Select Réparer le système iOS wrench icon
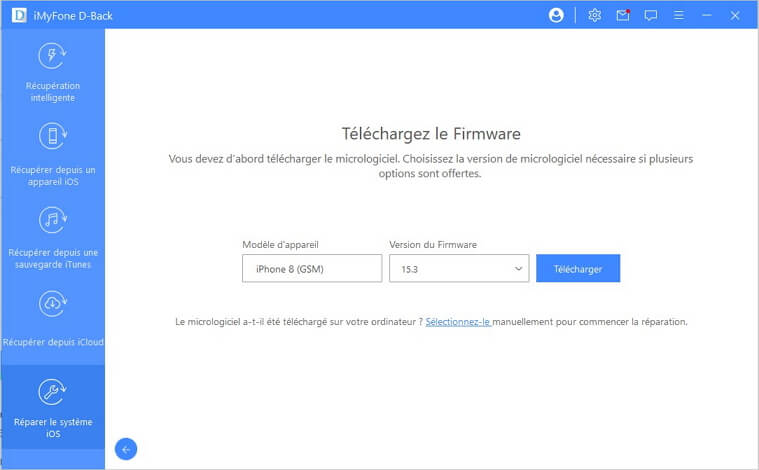 coord(52,392)
